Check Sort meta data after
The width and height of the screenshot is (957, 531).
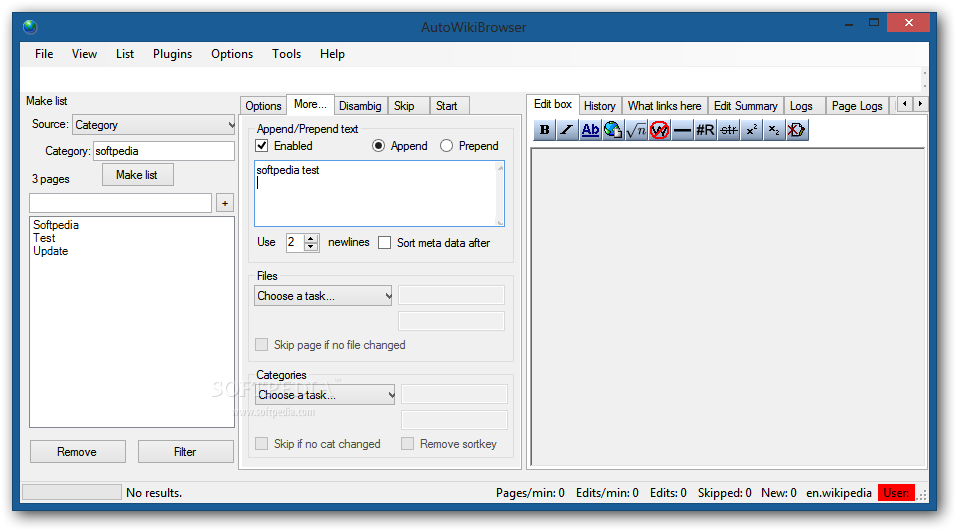(385, 243)
